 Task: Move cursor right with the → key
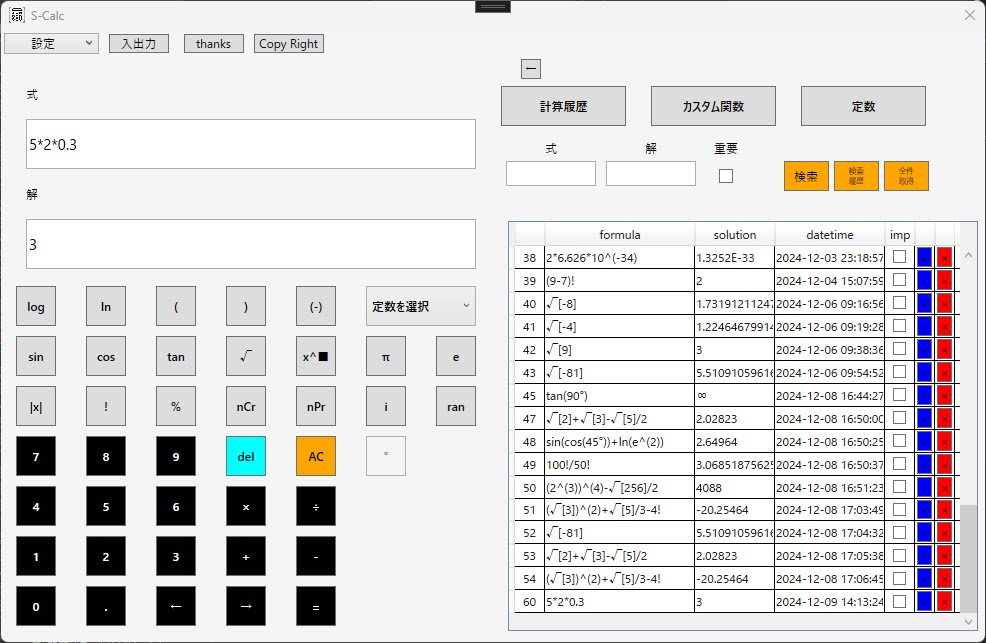[246, 607]
